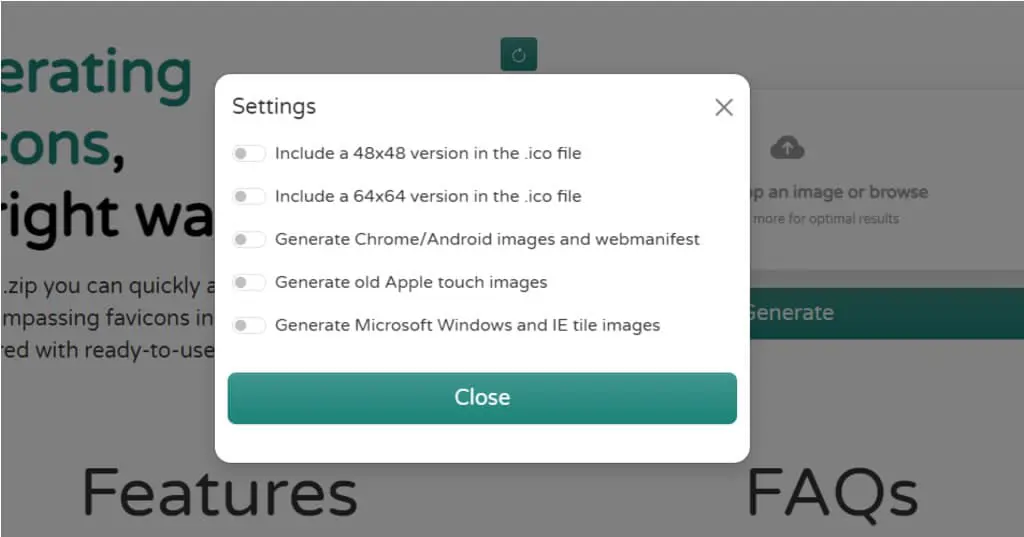The width and height of the screenshot is (1024, 537).
Task: Click the green Close button
Action: tap(482, 398)
